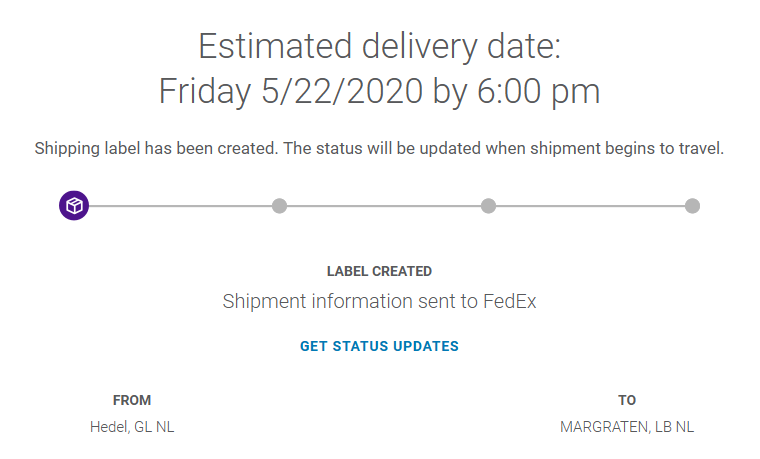Click the word FedEx in status line
The image size is (760, 459).
tap(509, 301)
